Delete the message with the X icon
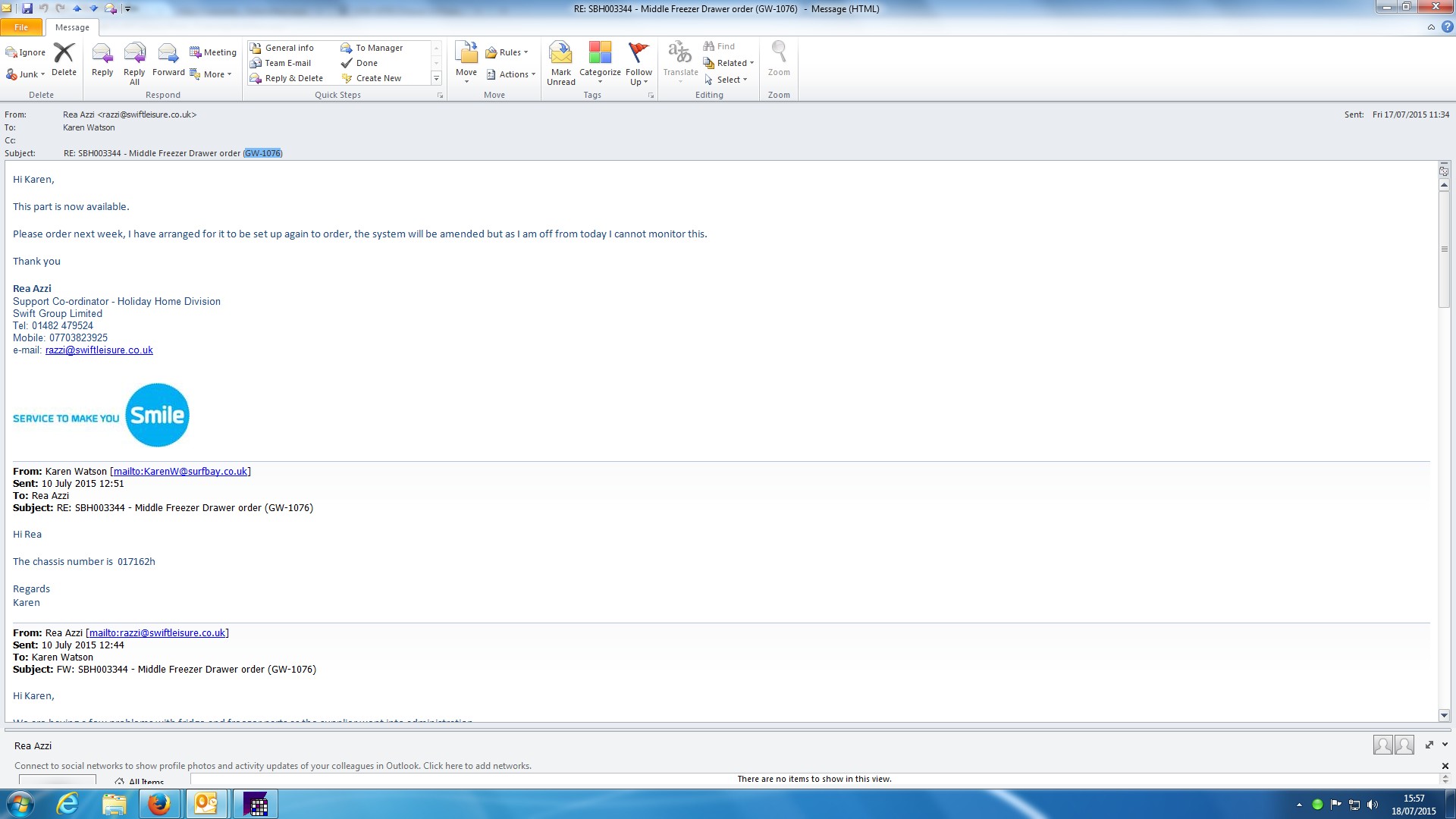This screenshot has height=819, width=1456. [x=64, y=54]
